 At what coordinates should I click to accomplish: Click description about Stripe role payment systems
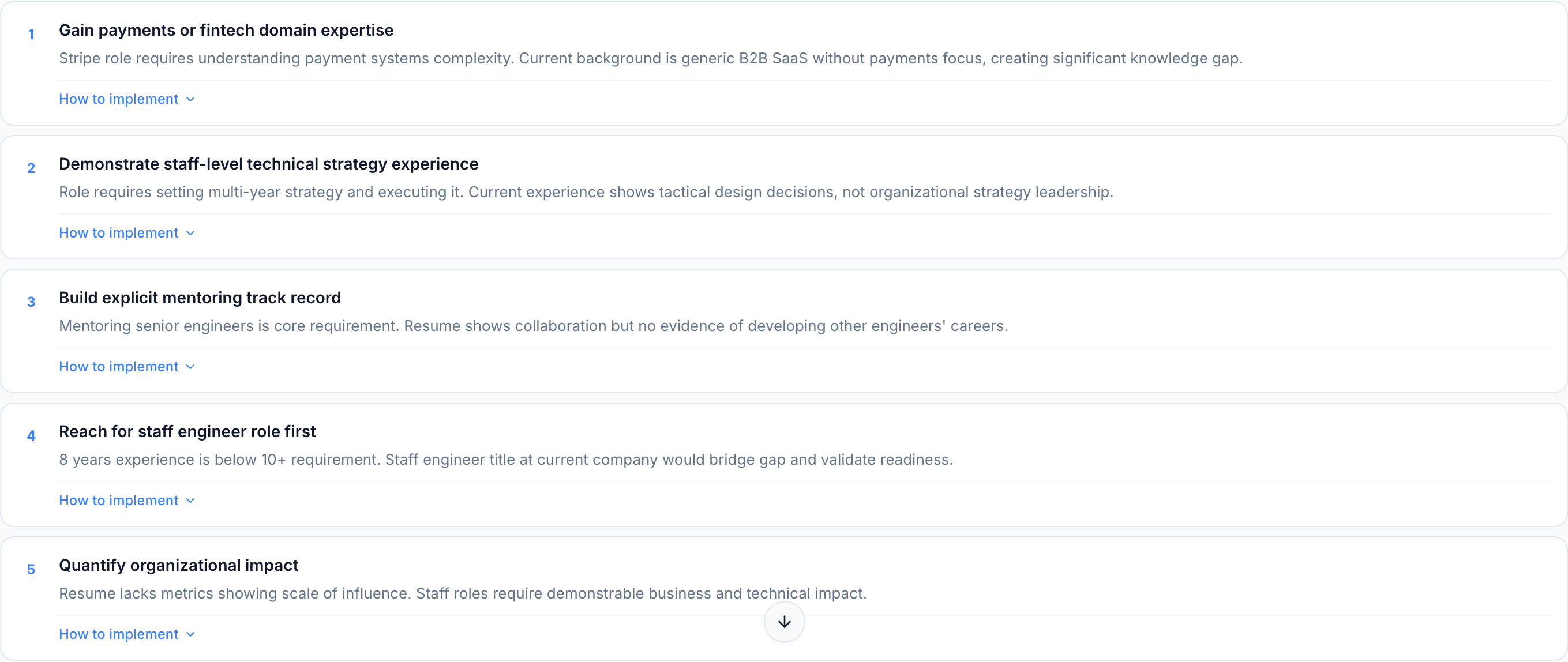pyautogui.click(x=650, y=58)
